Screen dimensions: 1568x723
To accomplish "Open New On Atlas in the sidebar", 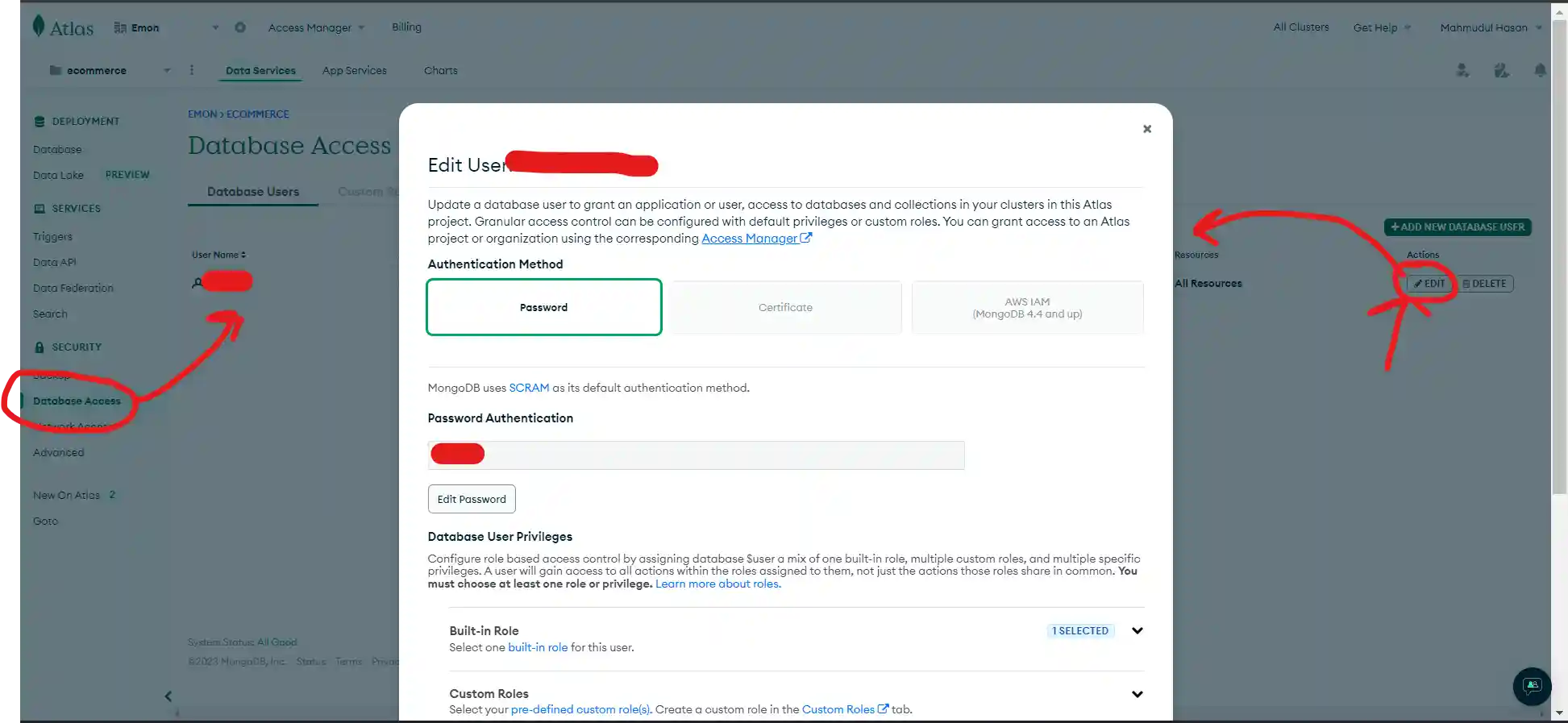I will click(66, 495).
